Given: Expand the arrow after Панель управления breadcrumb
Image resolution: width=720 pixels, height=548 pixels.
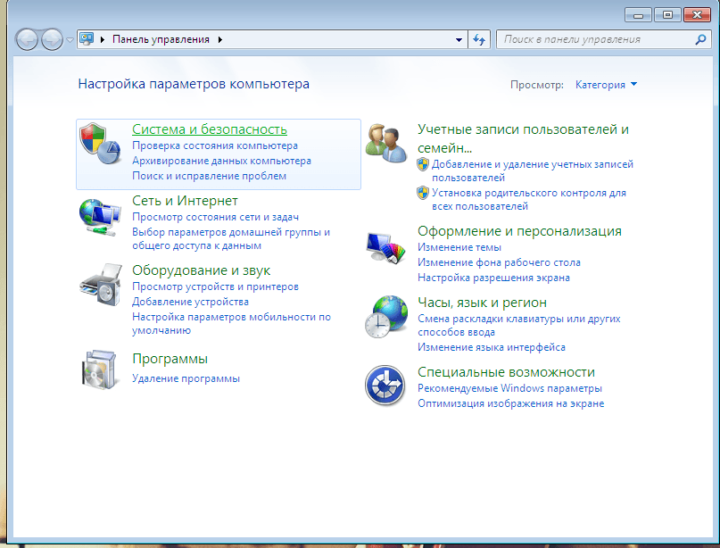Looking at the screenshot, I should (219, 40).
